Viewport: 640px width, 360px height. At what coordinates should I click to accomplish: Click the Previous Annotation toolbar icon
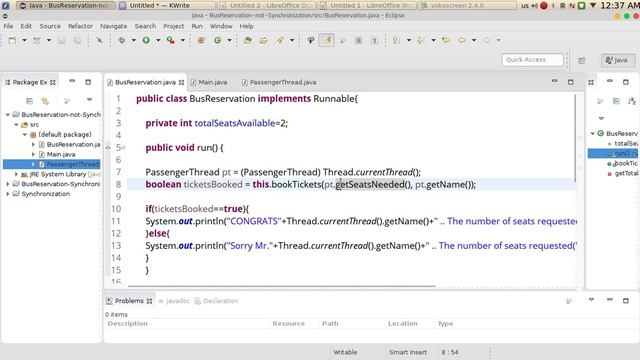[421, 40]
